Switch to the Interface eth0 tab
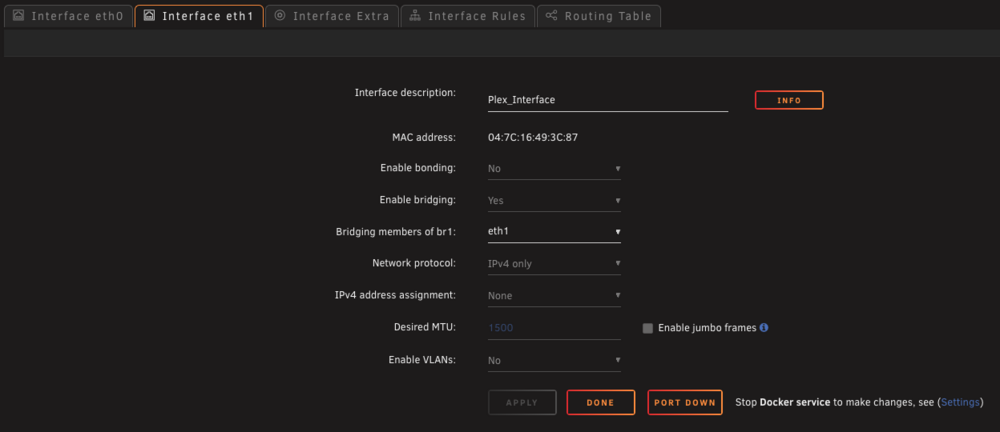 pyautogui.click(x=68, y=16)
